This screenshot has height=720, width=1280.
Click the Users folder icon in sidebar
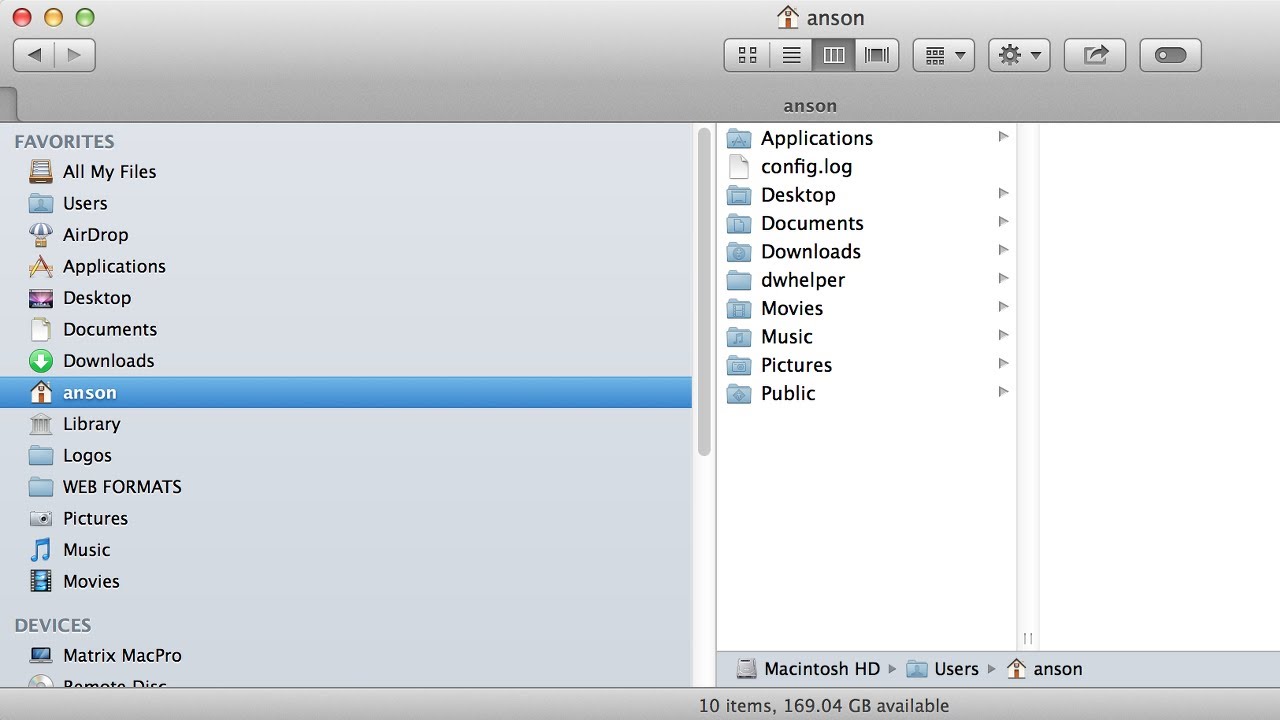click(41, 203)
